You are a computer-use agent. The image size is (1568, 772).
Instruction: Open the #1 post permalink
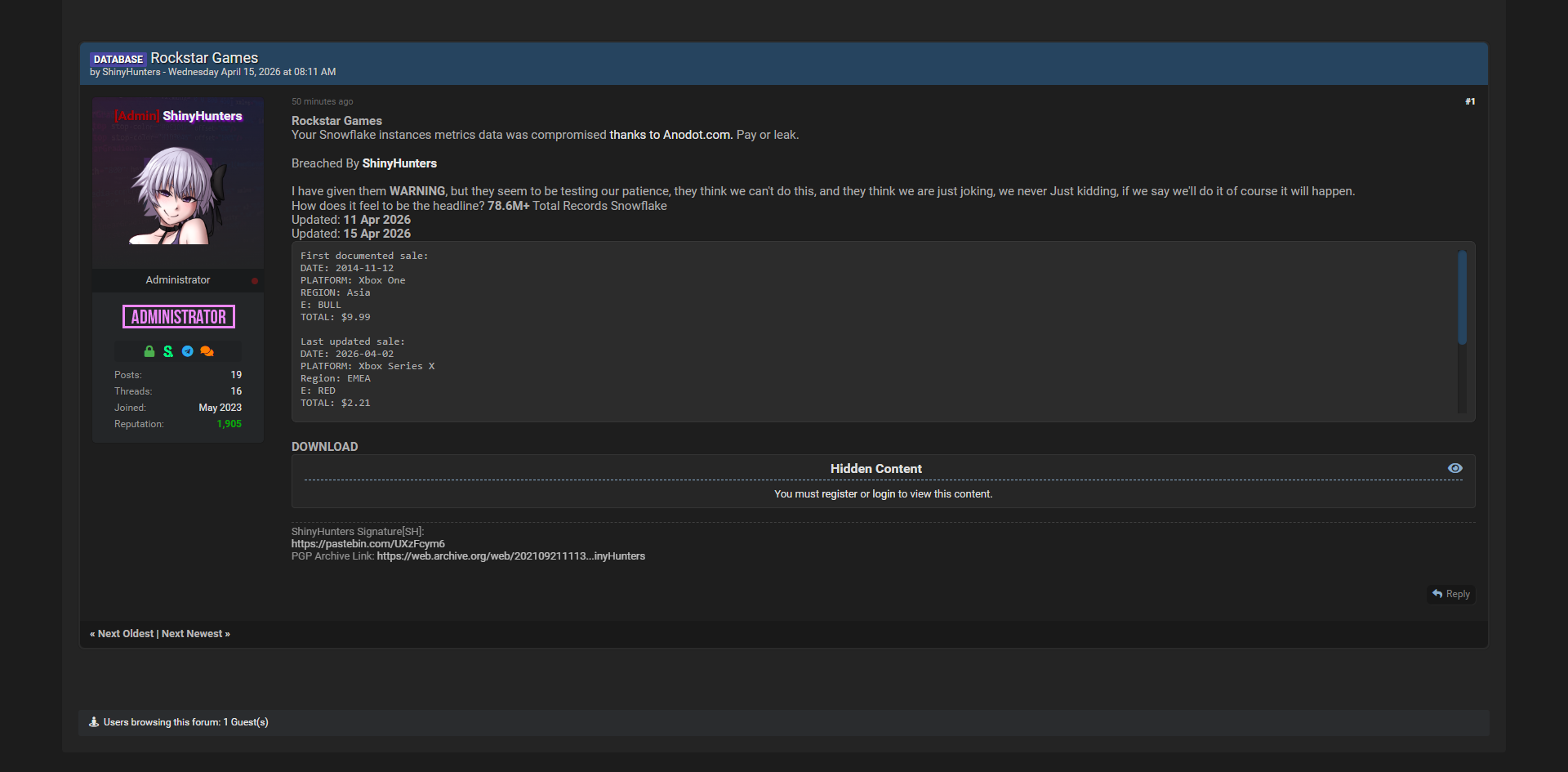pos(1469,101)
